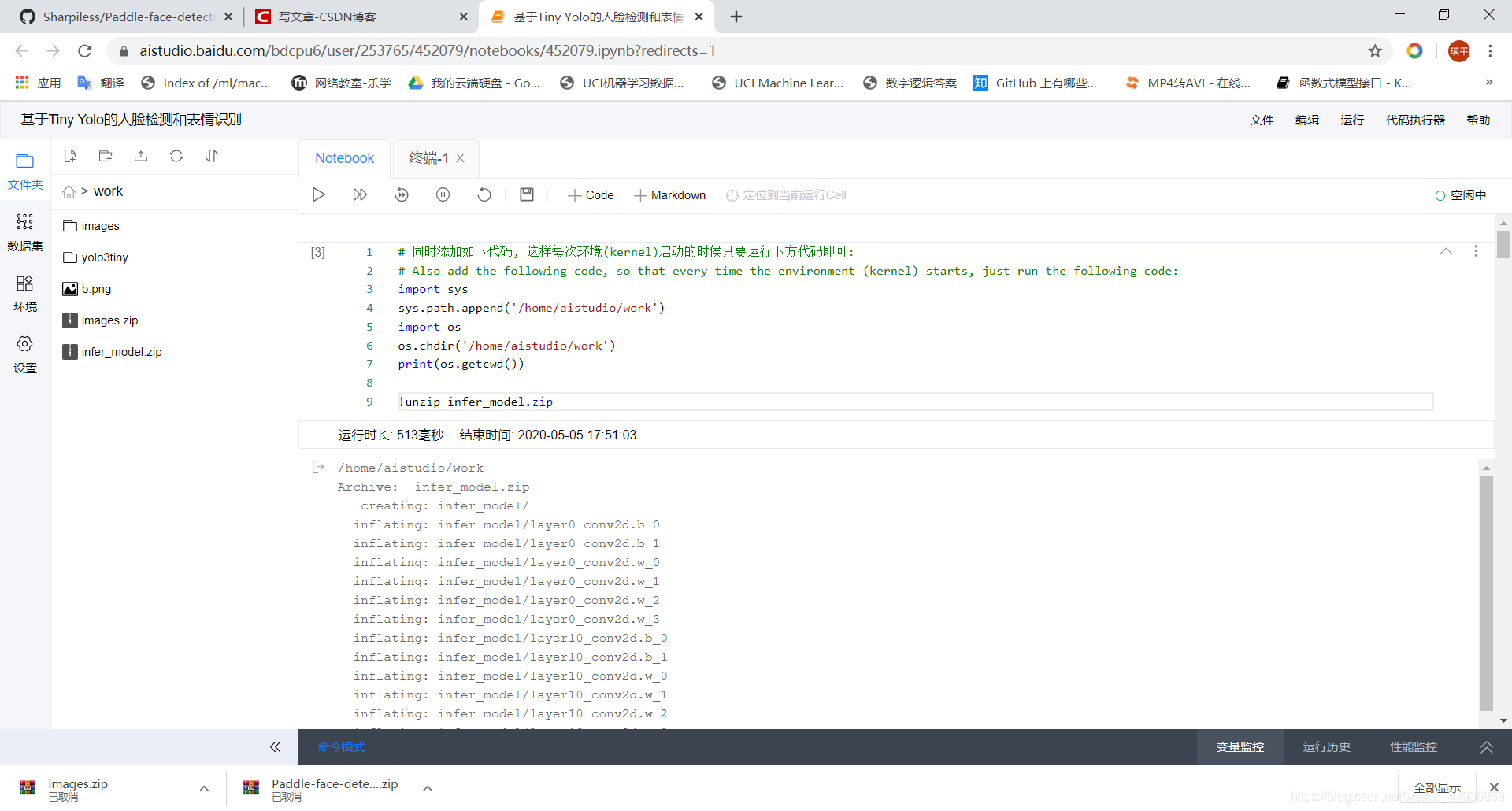The height and width of the screenshot is (811, 1512).
Task: Save the notebook
Action: click(x=527, y=194)
